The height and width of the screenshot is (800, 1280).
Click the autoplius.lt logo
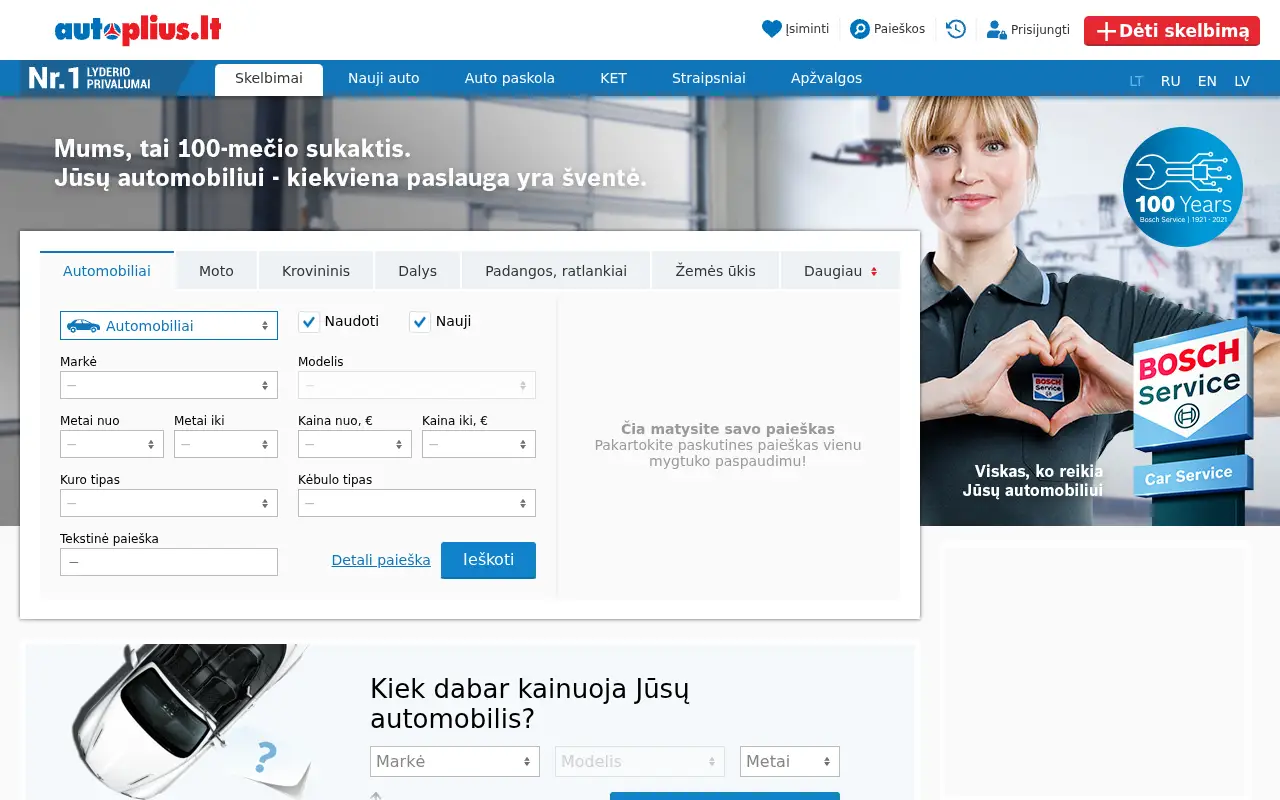point(138,30)
